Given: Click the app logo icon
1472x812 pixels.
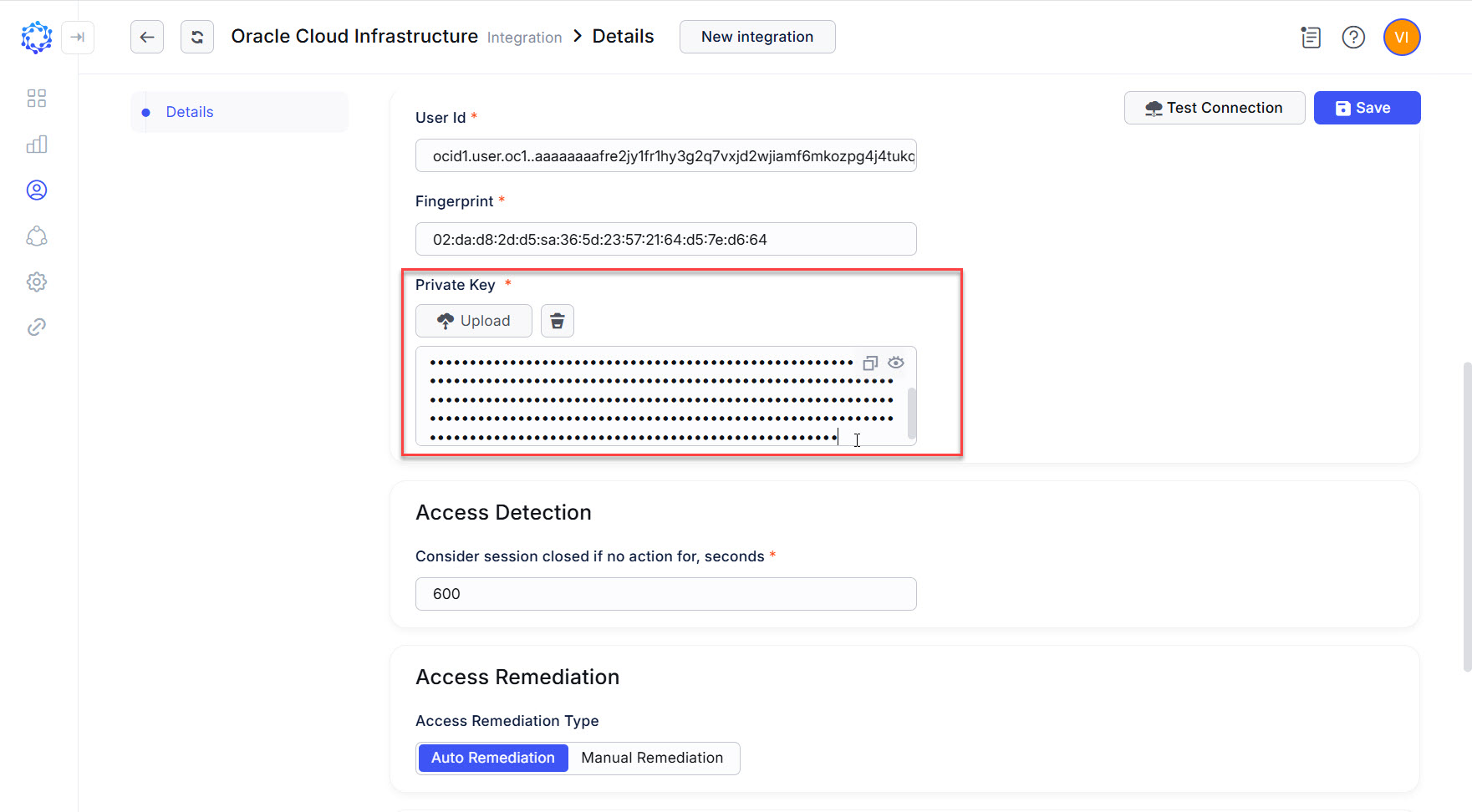Looking at the screenshot, I should tap(36, 38).
